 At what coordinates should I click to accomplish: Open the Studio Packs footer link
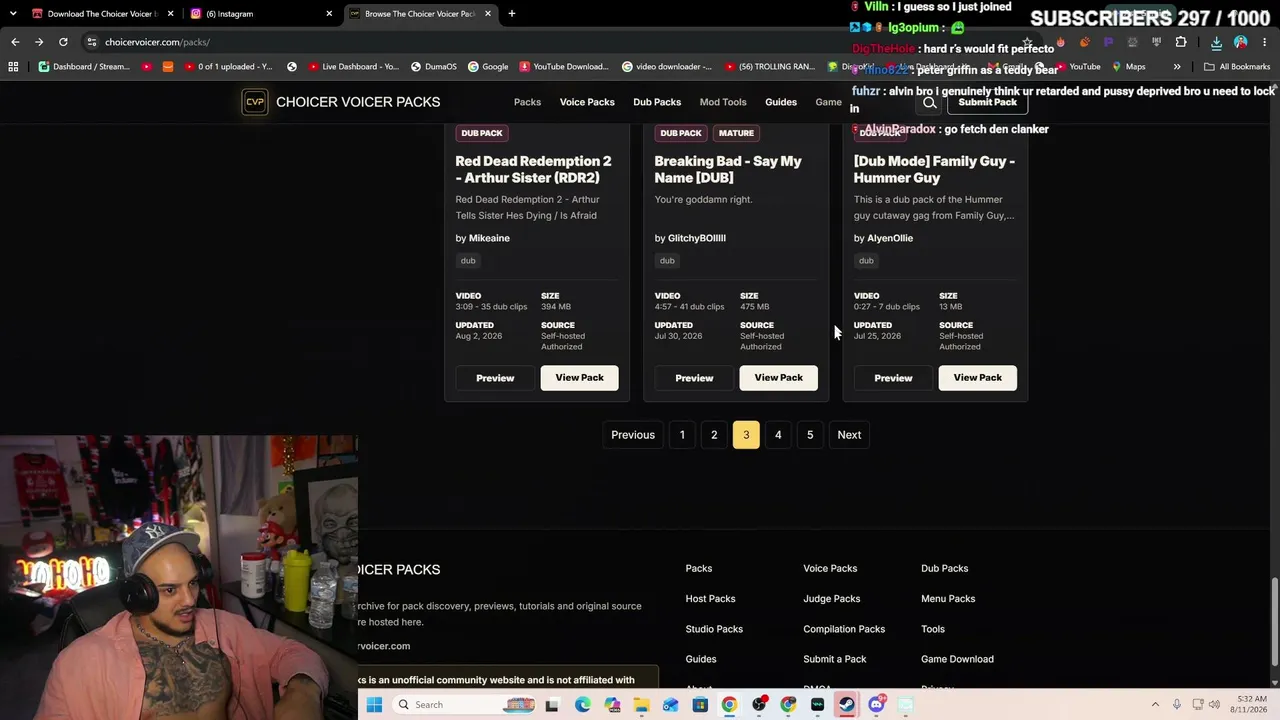tap(714, 629)
